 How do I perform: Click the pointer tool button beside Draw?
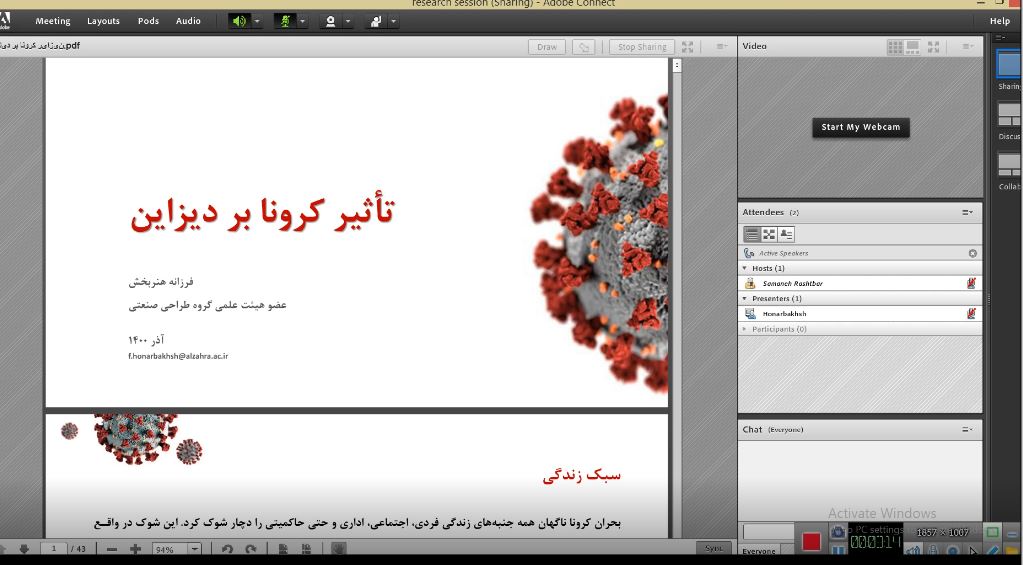click(584, 47)
